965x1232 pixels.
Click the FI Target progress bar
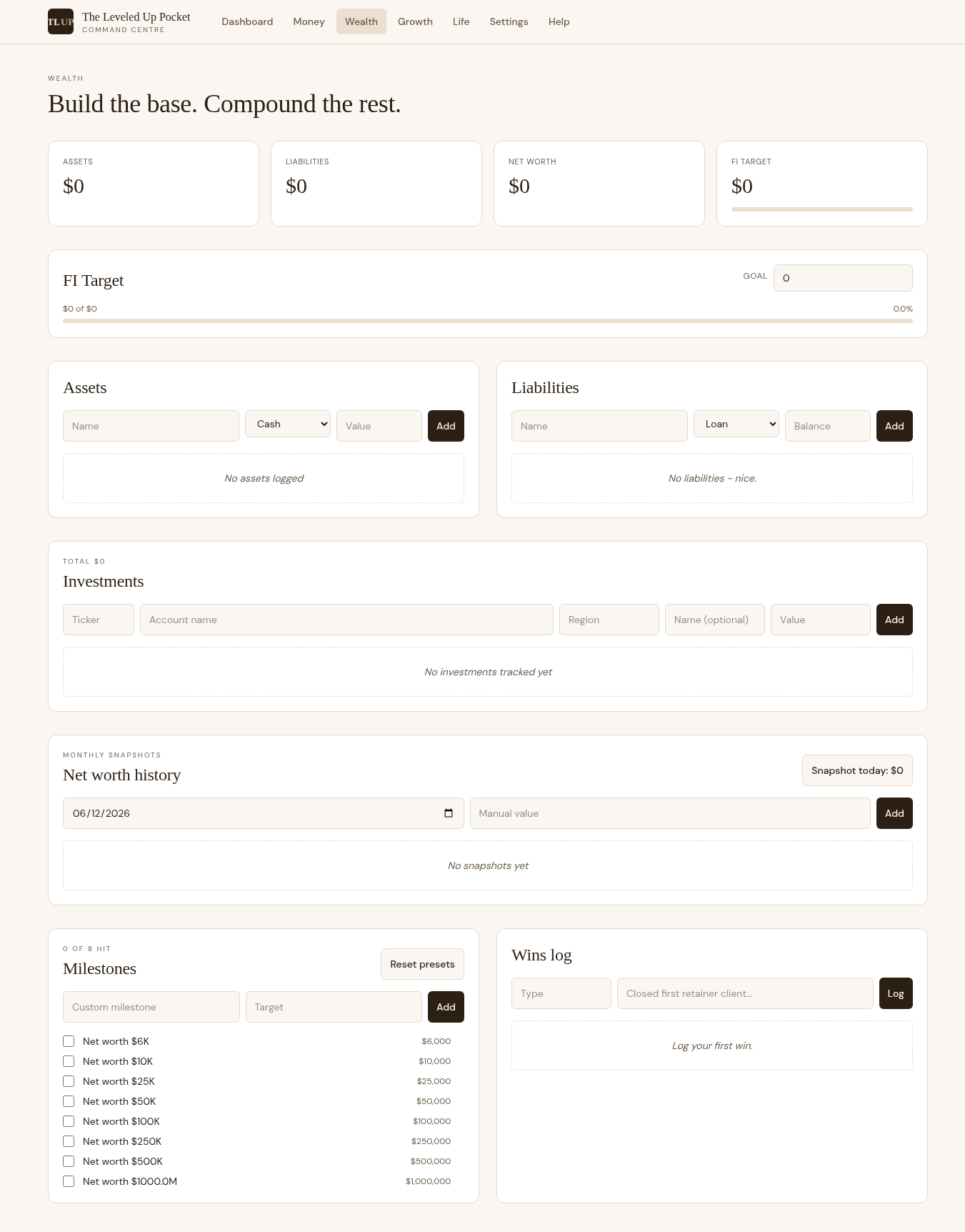click(x=488, y=321)
